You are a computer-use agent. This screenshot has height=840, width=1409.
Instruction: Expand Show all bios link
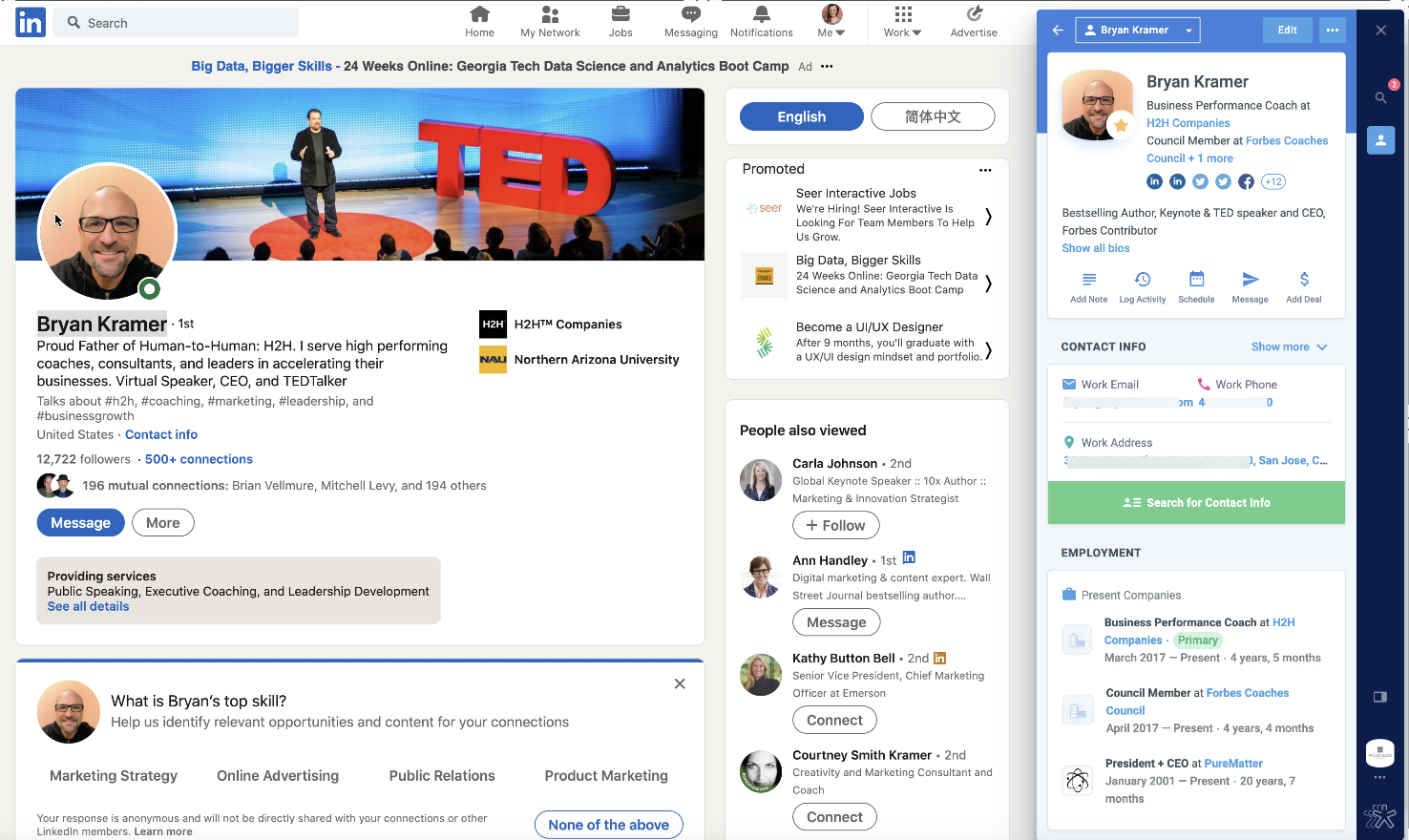click(x=1095, y=248)
